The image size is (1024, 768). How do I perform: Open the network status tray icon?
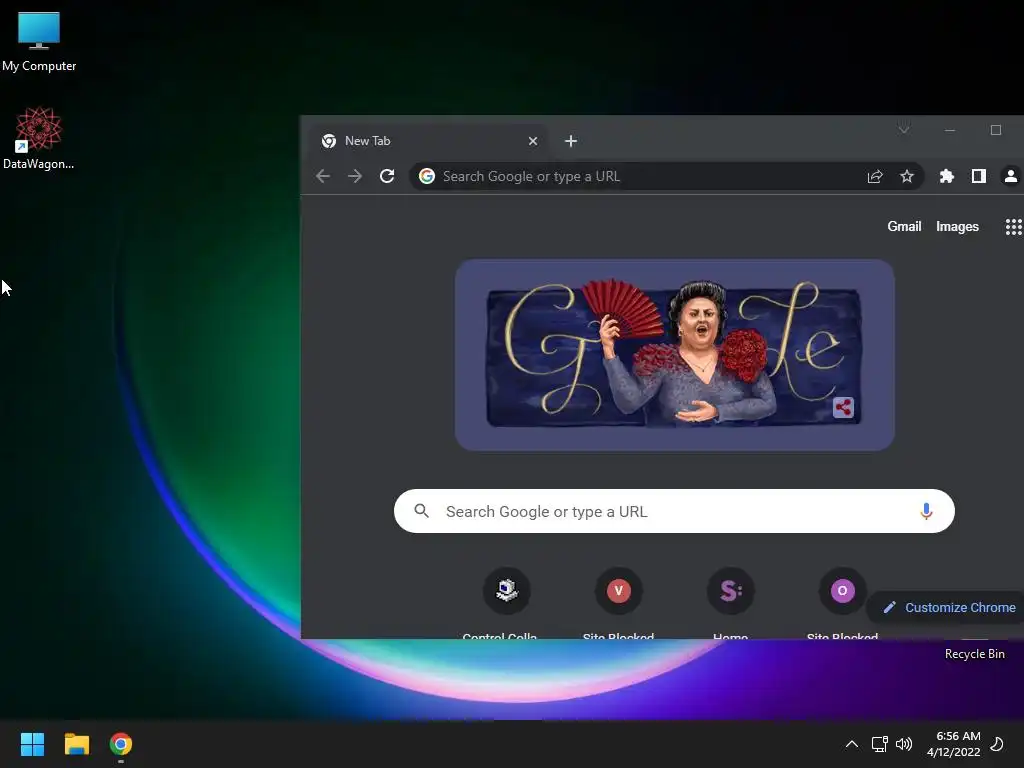(880, 744)
